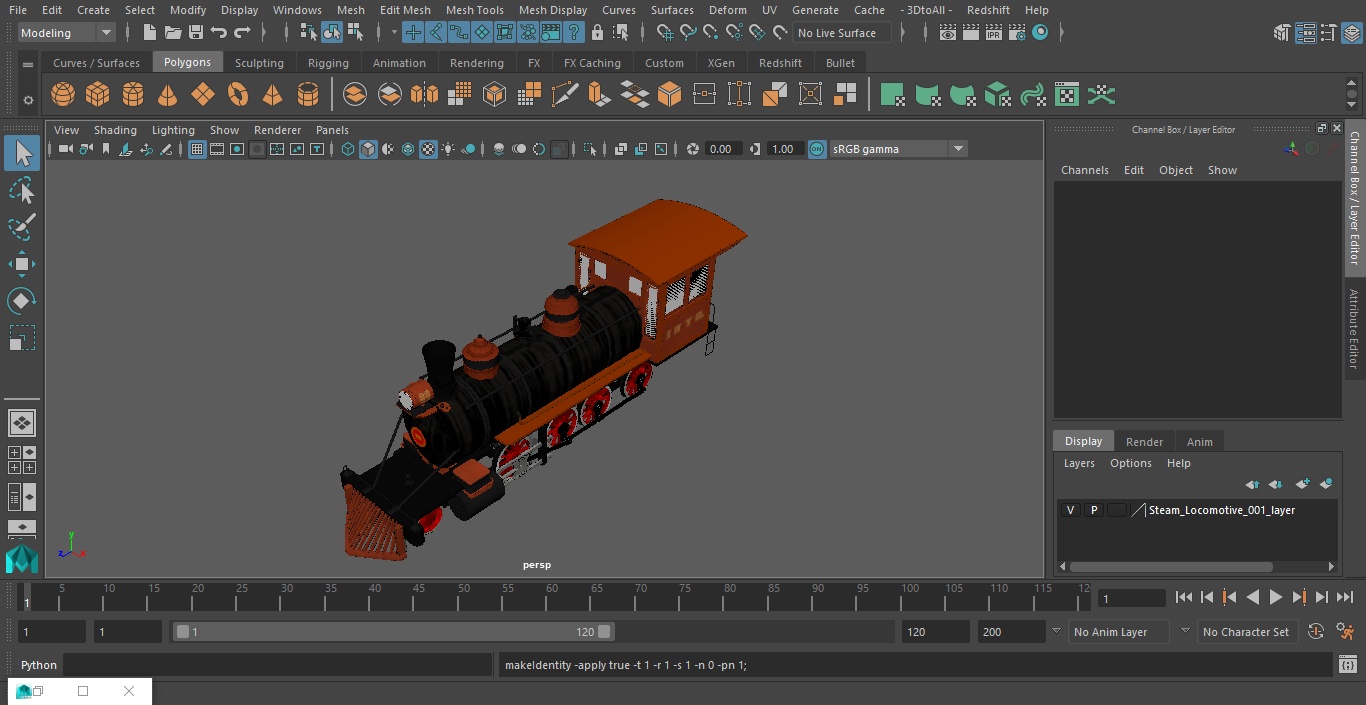
Task: Select the Select Tool arrow in the toolbox
Action: pos(22,152)
